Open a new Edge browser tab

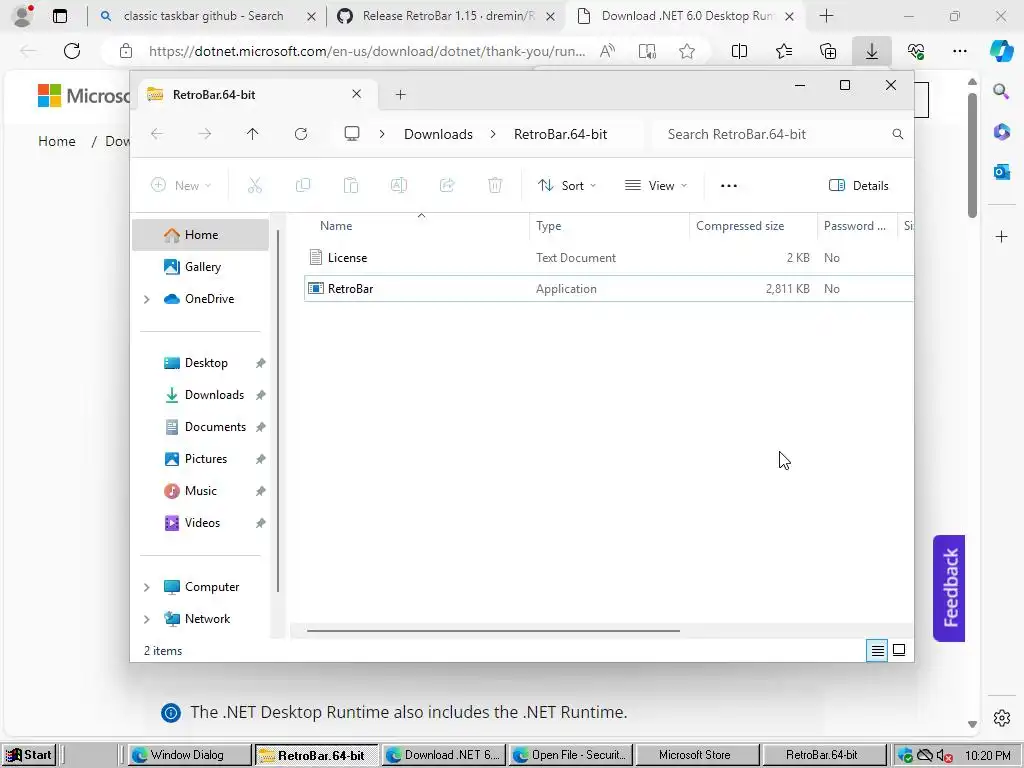pyautogui.click(x=826, y=16)
